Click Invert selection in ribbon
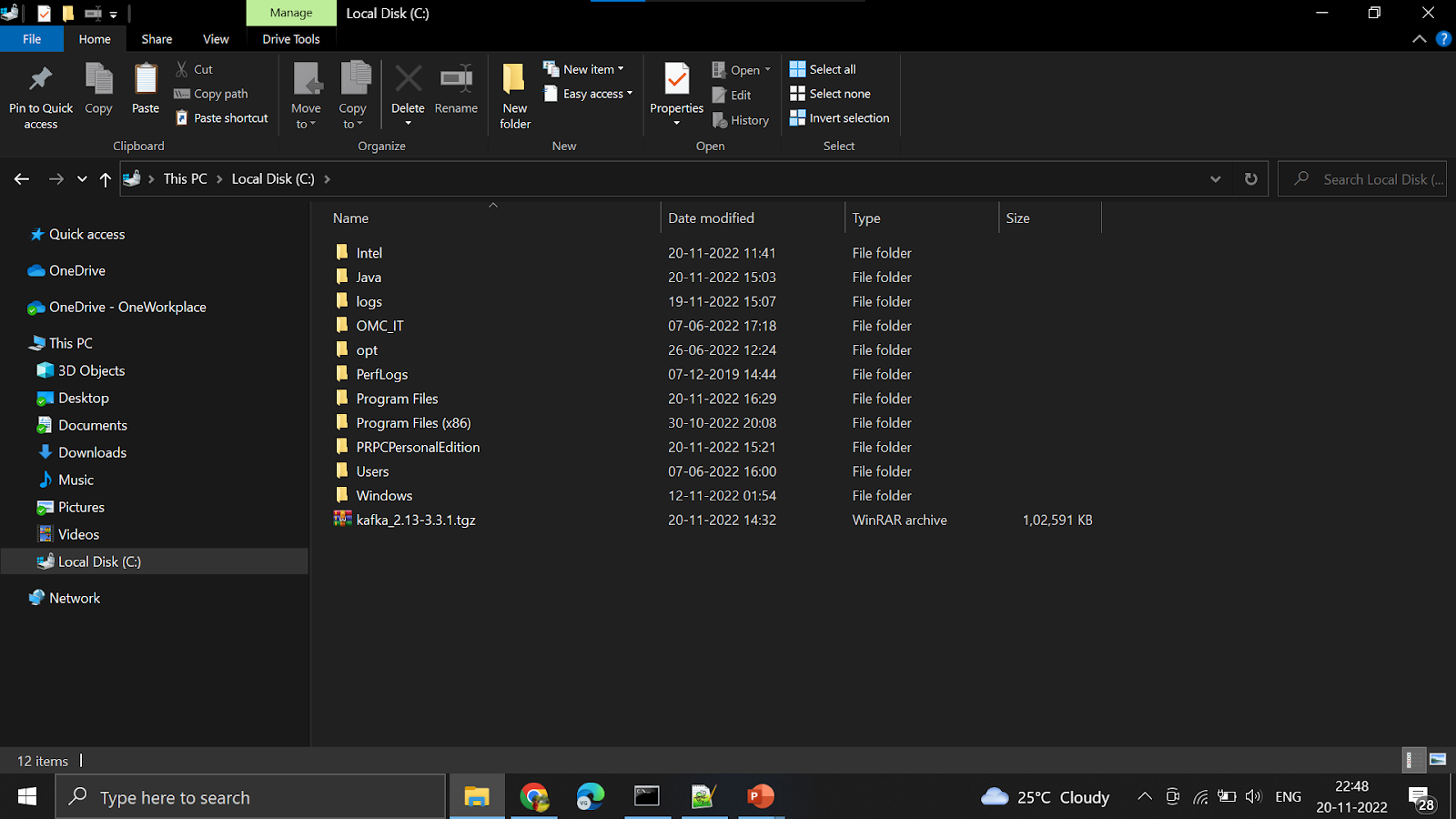 pyautogui.click(x=839, y=118)
